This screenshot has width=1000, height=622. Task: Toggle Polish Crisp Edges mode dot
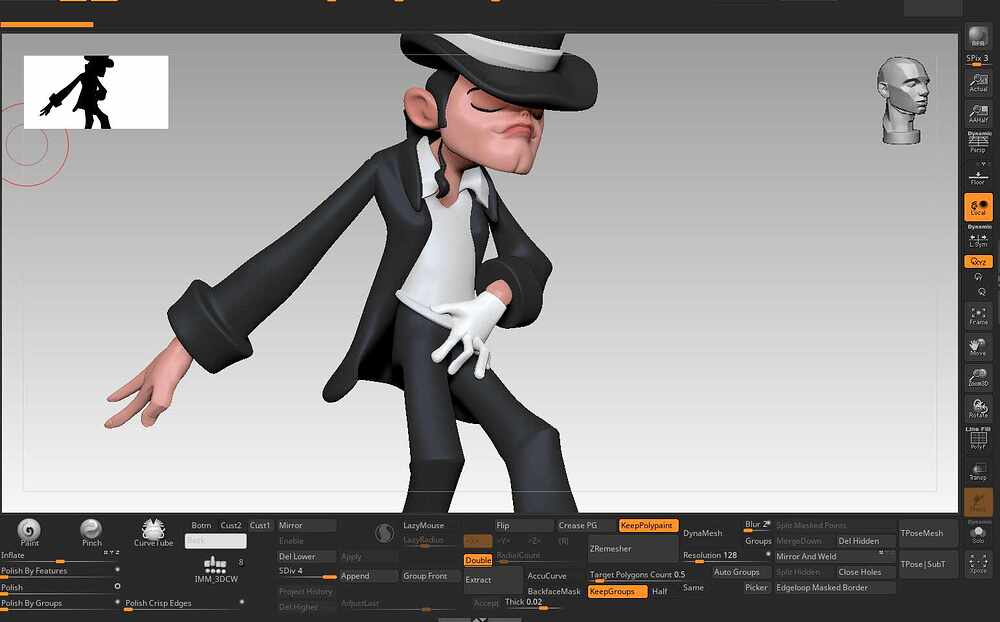242,602
